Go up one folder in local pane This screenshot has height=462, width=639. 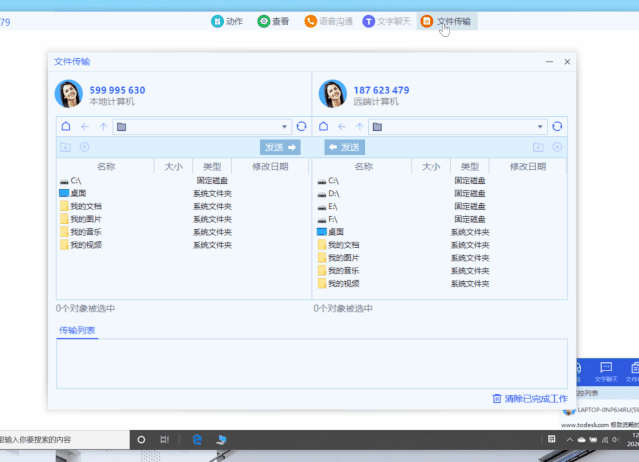click(104, 127)
